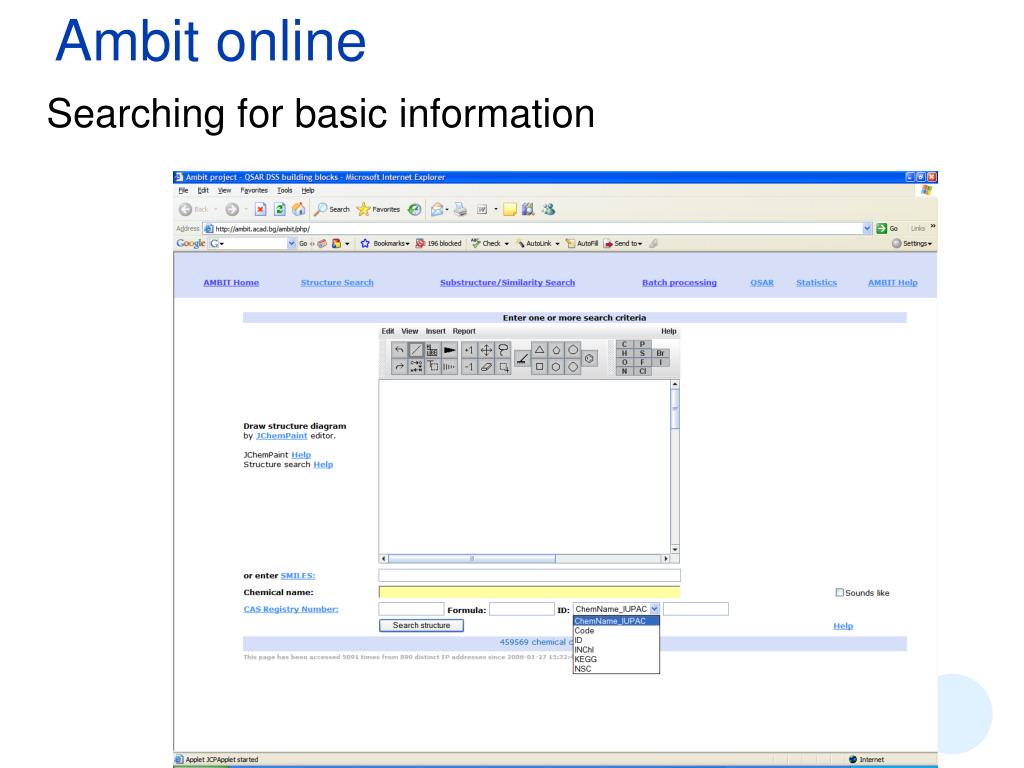Click the -1 charge decrease tool
The width and height of the screenshot is (1024, 768).
469,367
